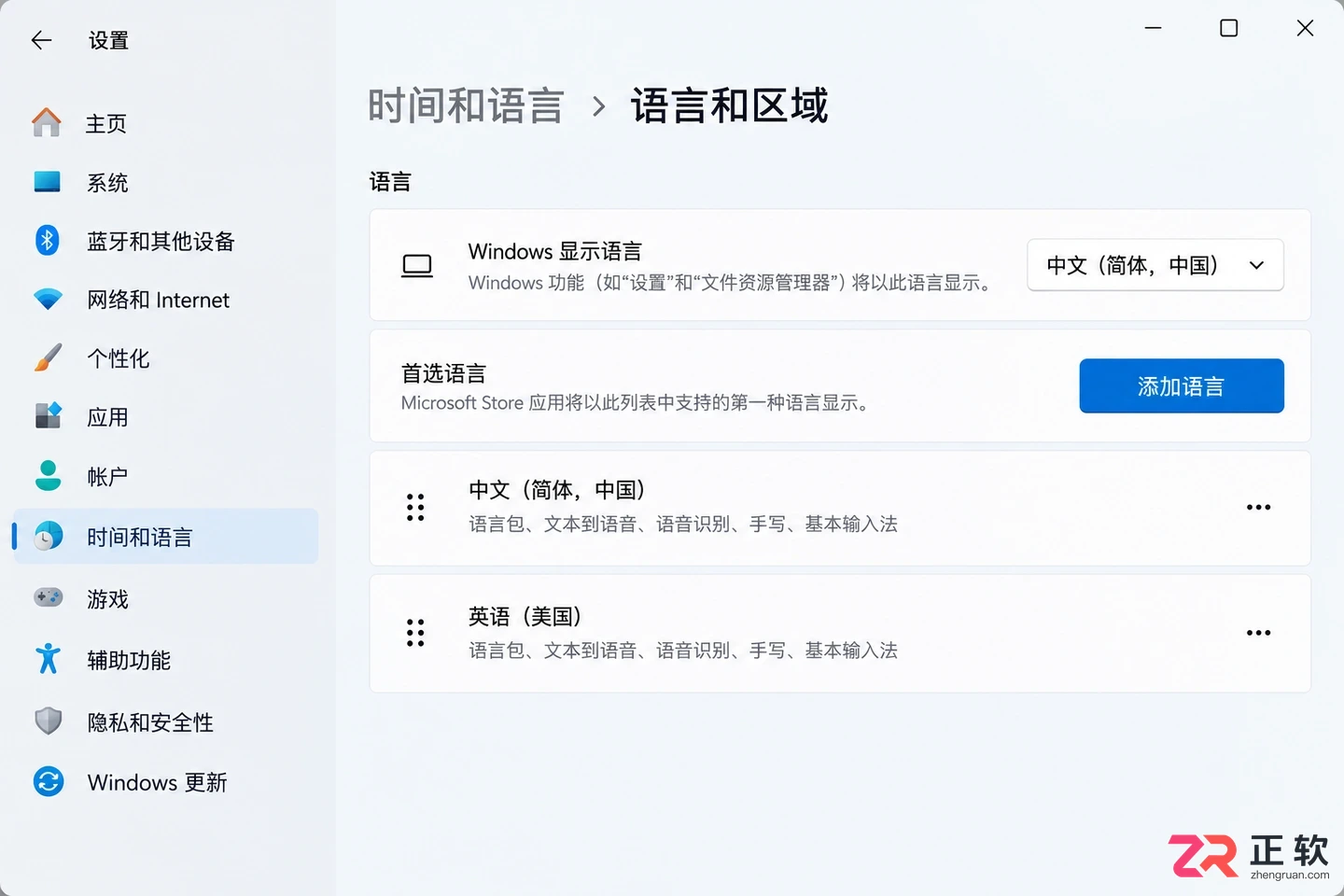Maximize the Settings window
Screen dimensions: 1344x896
1229,28
